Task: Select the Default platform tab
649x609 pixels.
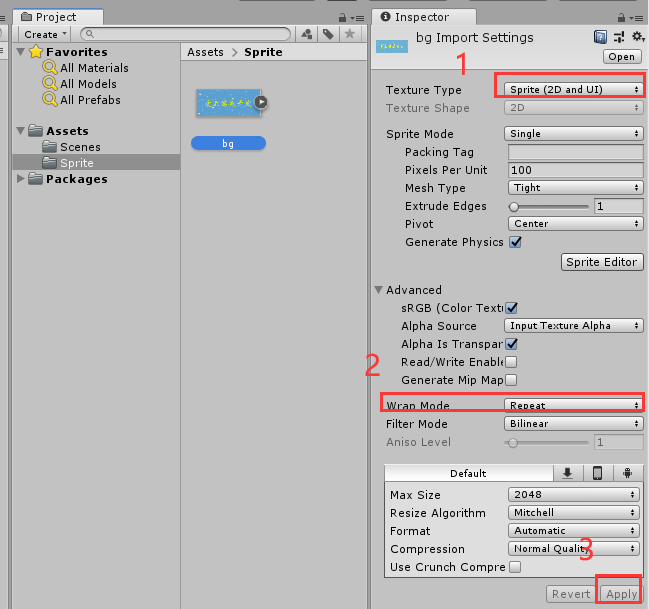Action: [469, 473]
